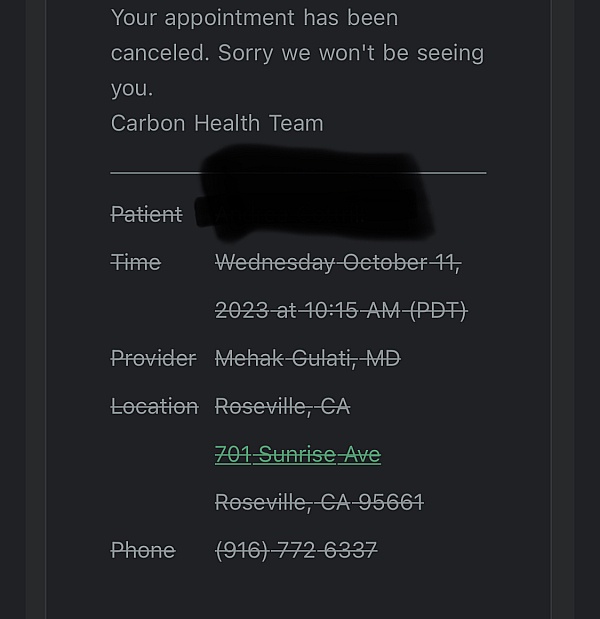
Task: Click the Carbon Health Team signature
Action: [217, 124]
